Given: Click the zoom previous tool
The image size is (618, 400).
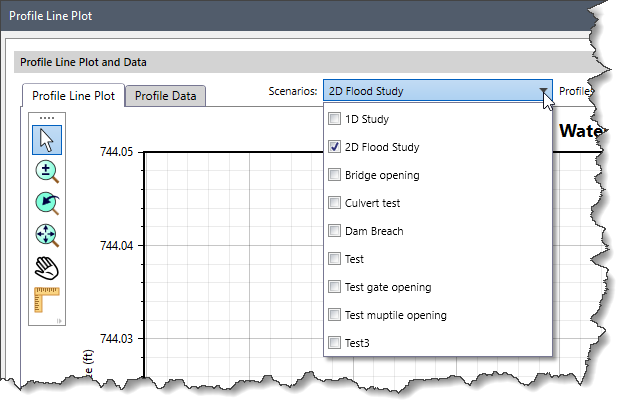Looking at the screenshot, I should (46, 204).
